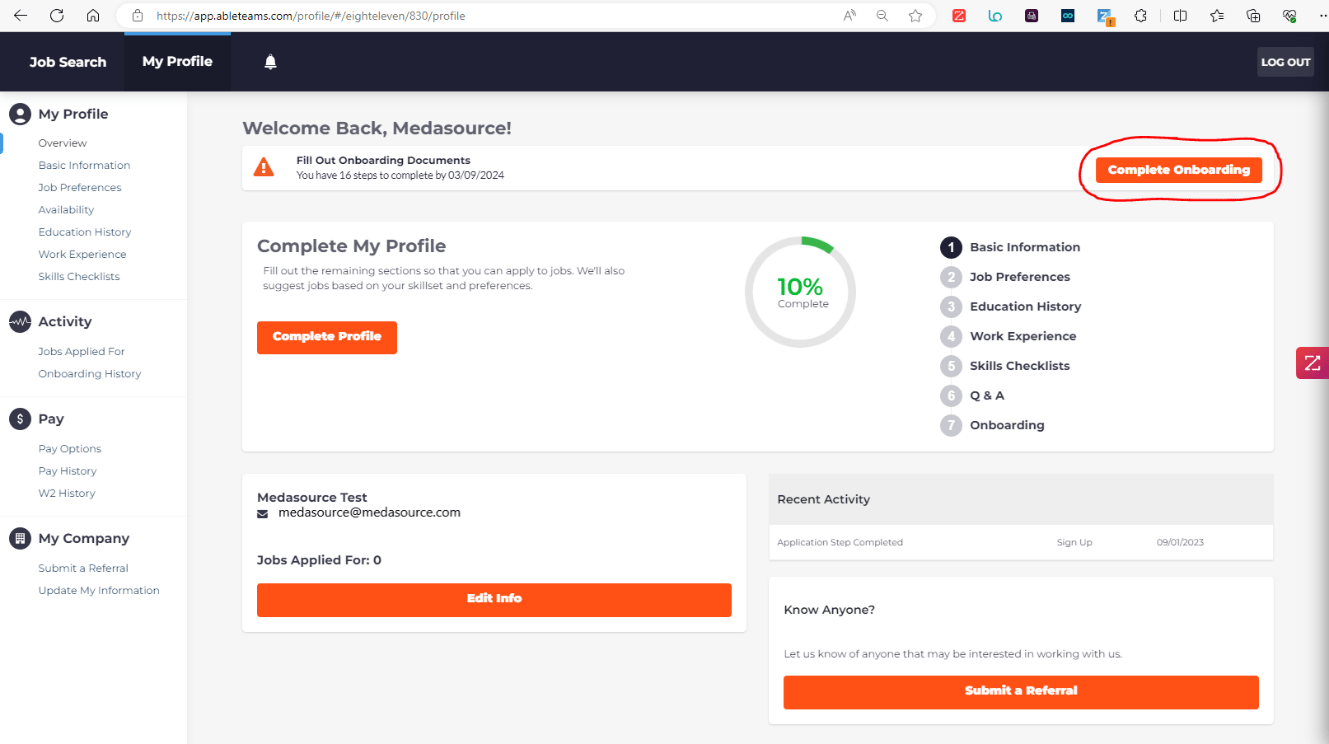This screenshot has width=1329, height=744.
Task: Open the browser extensions puzzle icon
Action: 1140,16
